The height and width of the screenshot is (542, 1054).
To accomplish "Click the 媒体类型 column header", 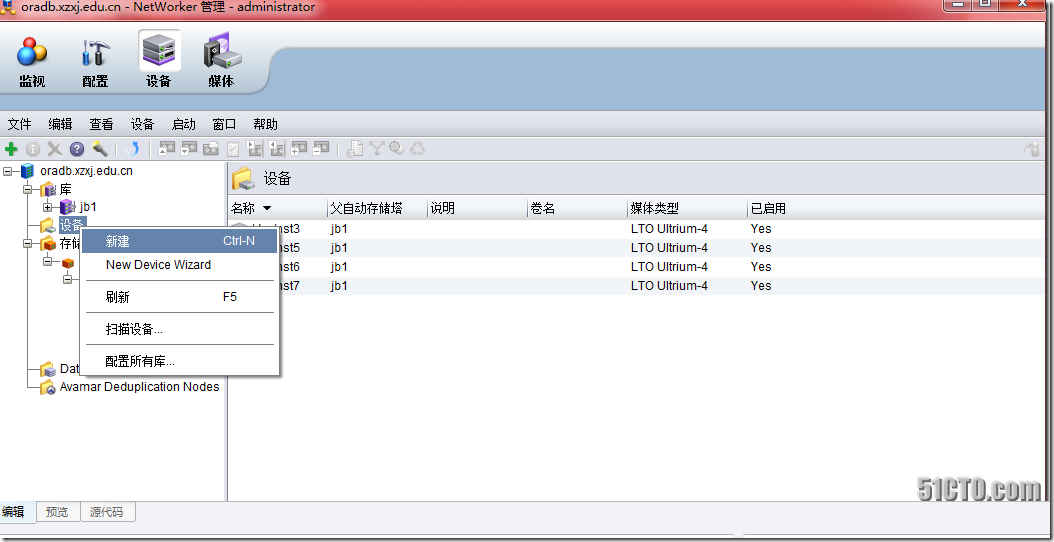I will pos(688,208).
